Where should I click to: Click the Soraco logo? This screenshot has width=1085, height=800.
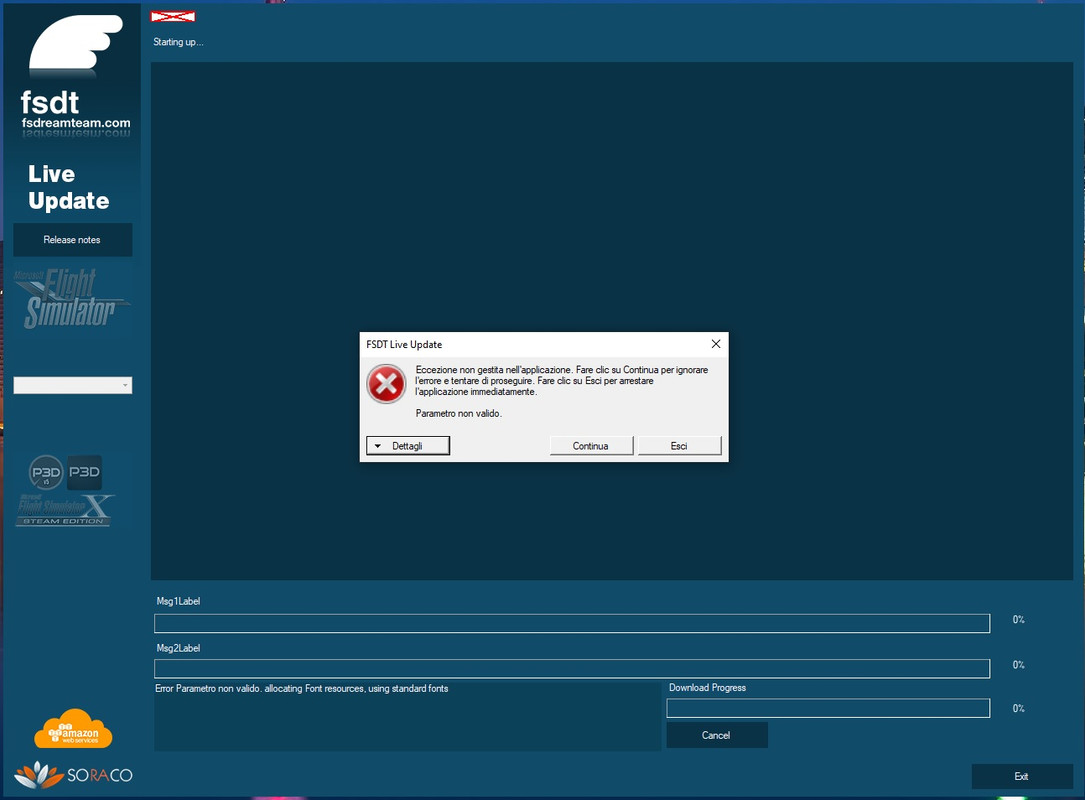click(73, 775)
